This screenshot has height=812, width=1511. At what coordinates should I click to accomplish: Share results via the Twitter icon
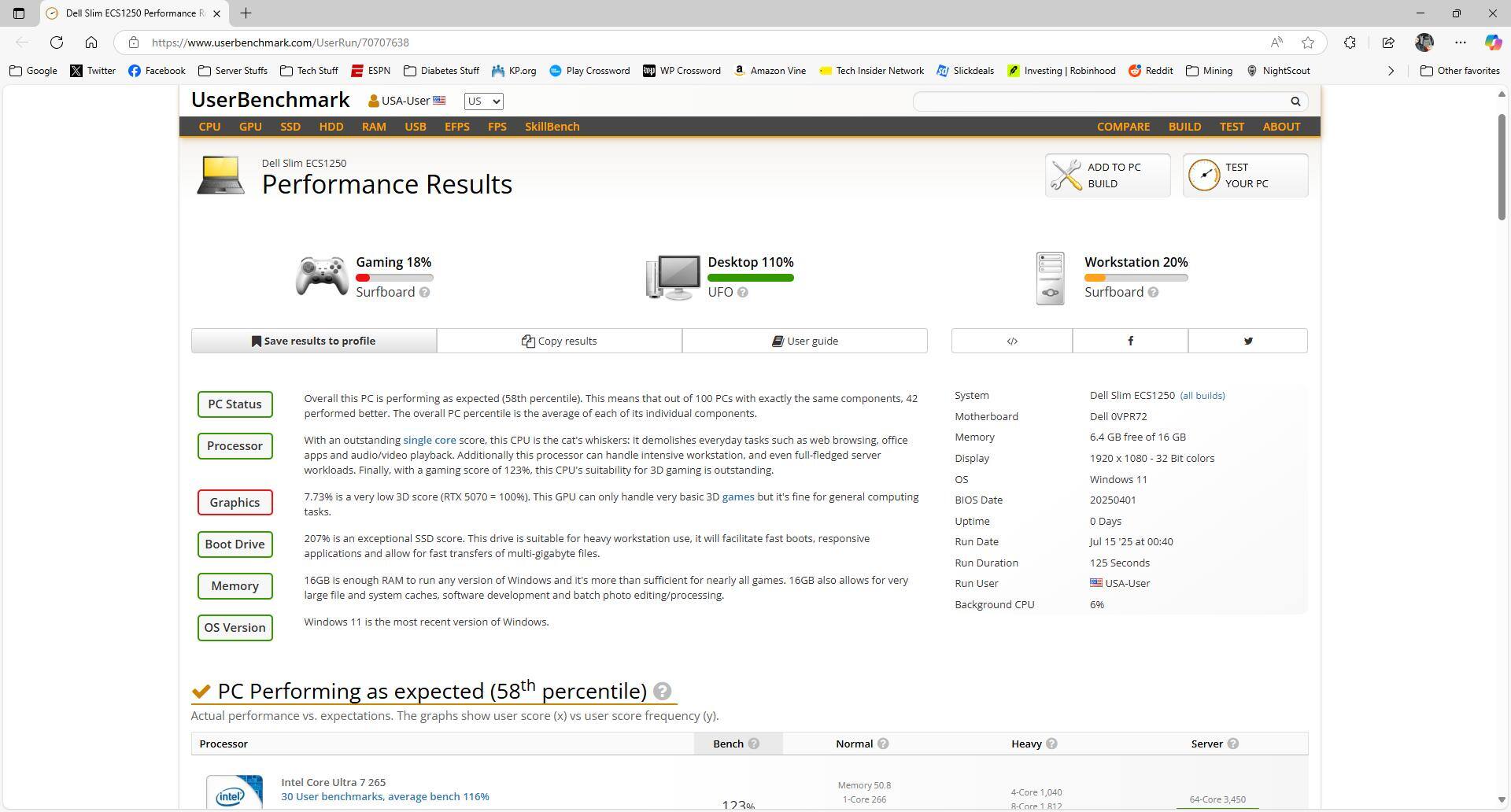(1247, 341)
